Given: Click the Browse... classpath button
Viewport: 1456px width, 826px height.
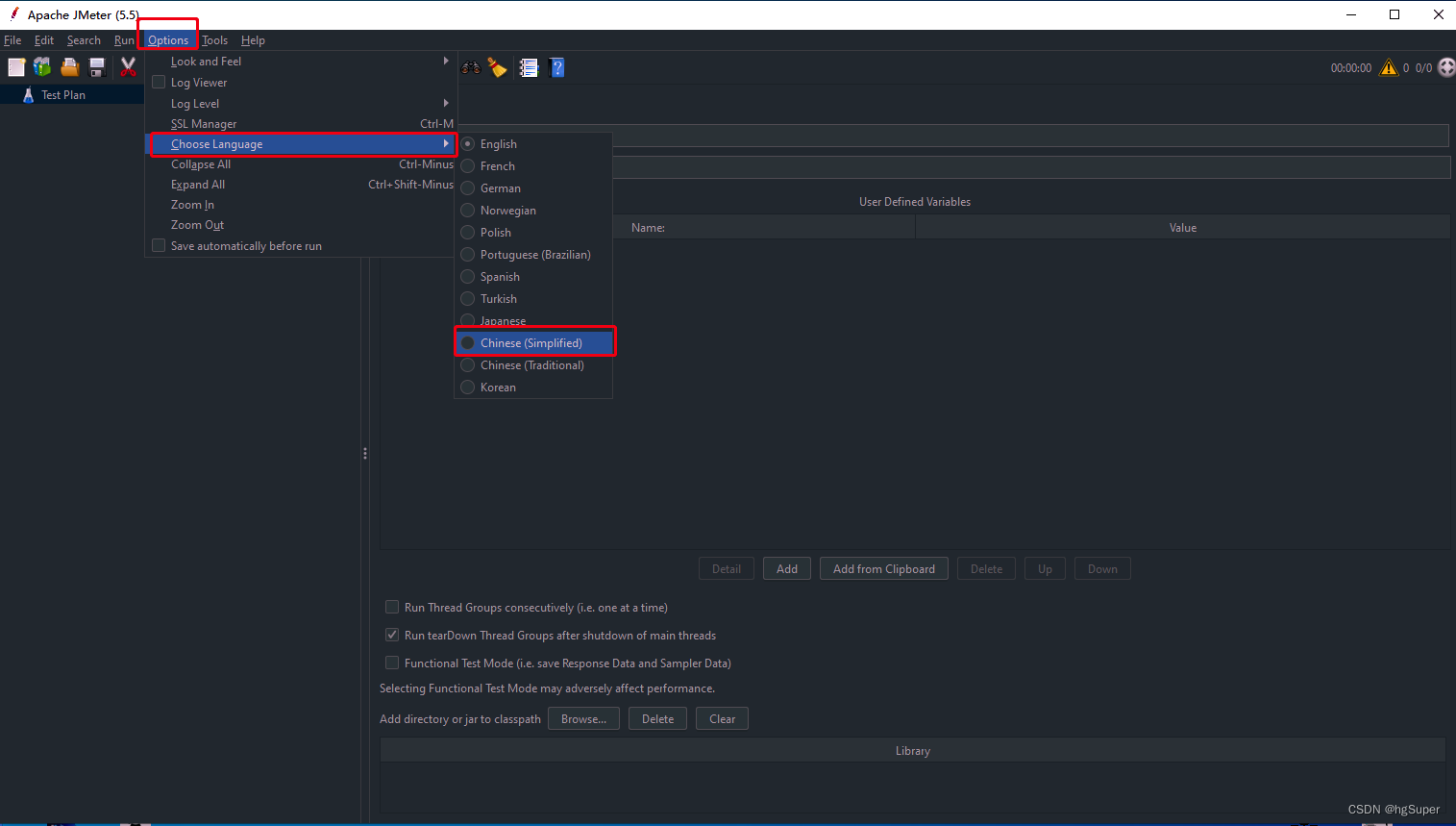Looking at the screenshot, I should (583, 719).
